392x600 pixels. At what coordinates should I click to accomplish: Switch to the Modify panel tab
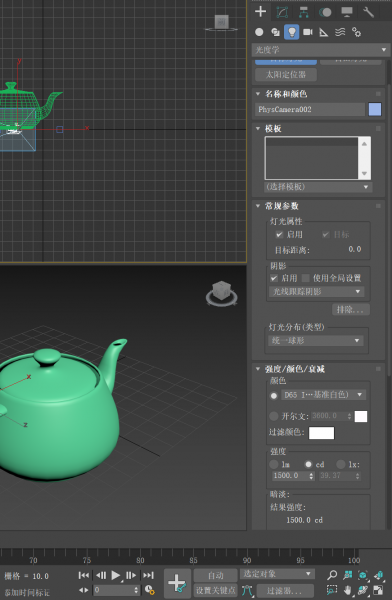tap(282, 12)
